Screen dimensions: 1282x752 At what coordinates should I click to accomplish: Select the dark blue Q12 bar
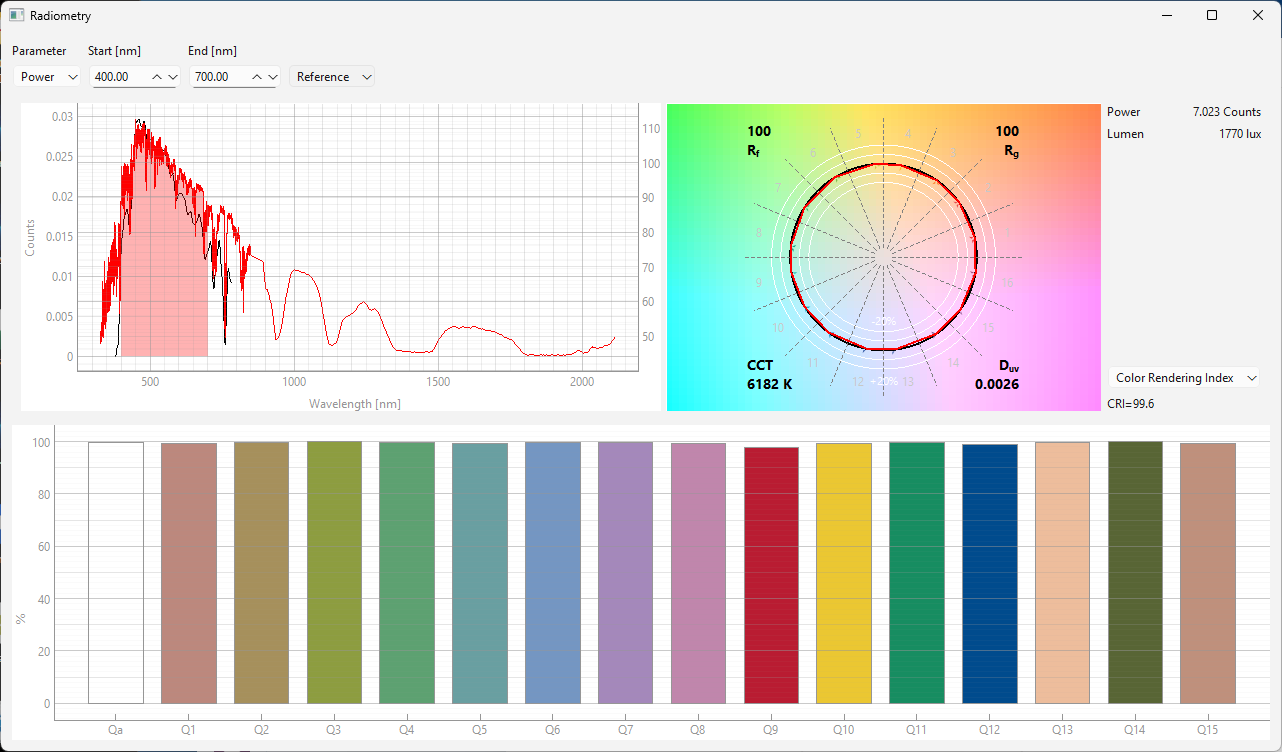click(x=990, y=574)
